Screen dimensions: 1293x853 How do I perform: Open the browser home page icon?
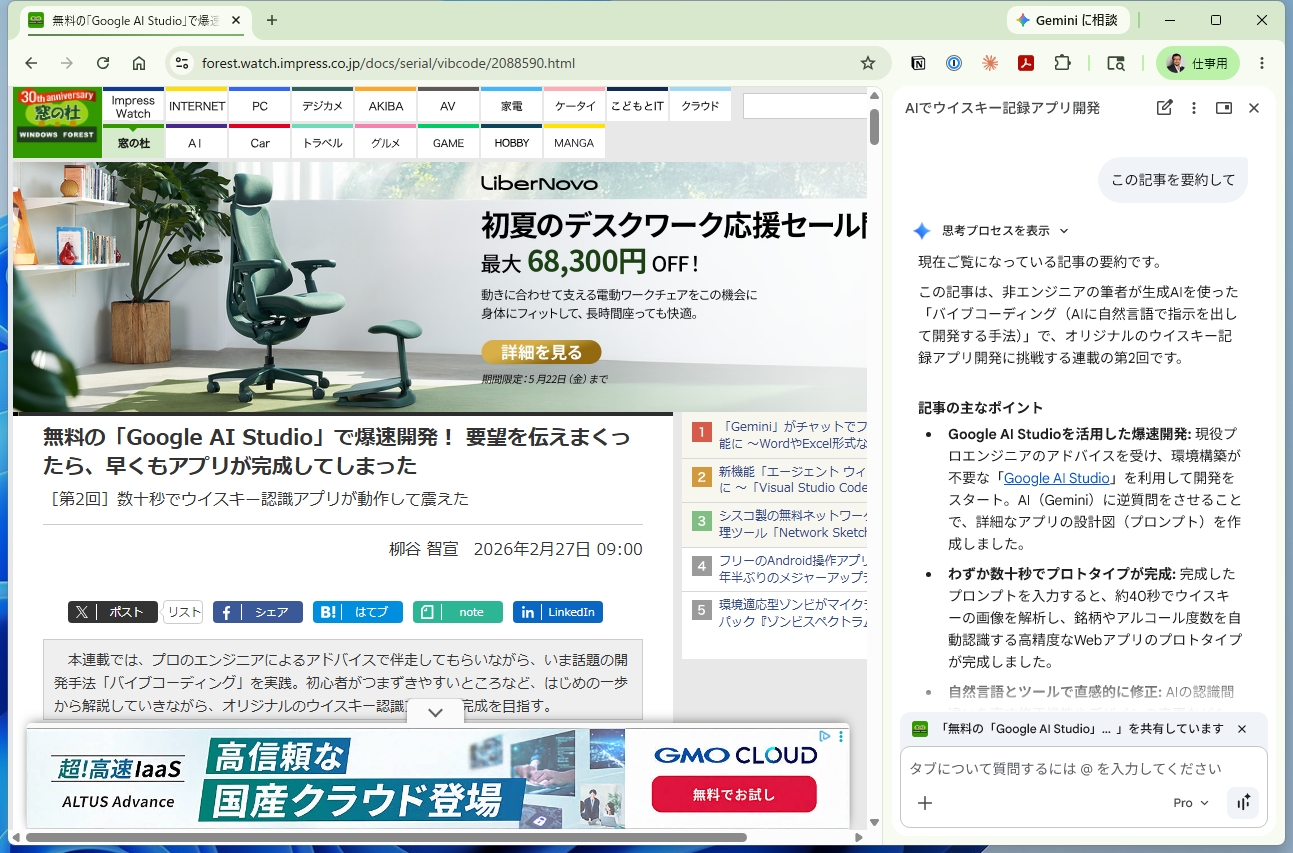(139, 63)
